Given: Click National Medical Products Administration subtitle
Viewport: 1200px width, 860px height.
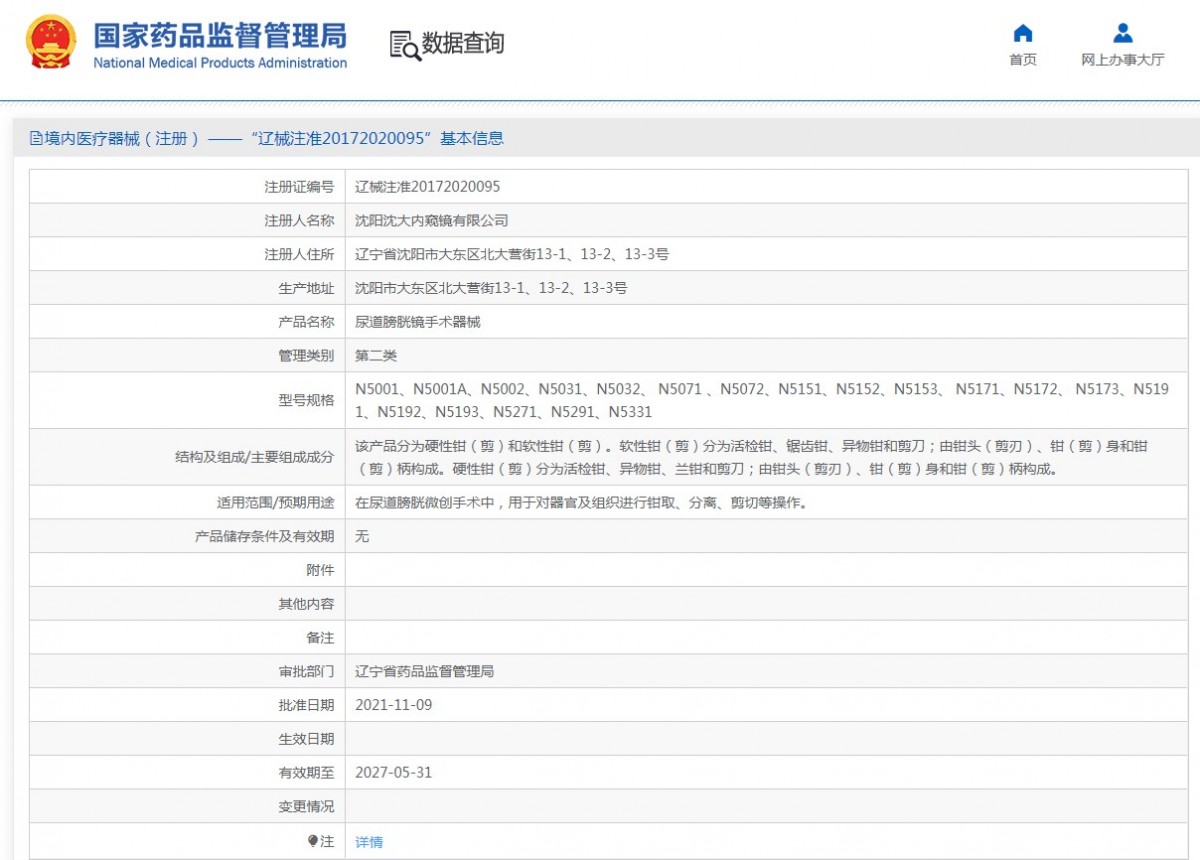Looking at the screenshot, I should tap(220, 63).
